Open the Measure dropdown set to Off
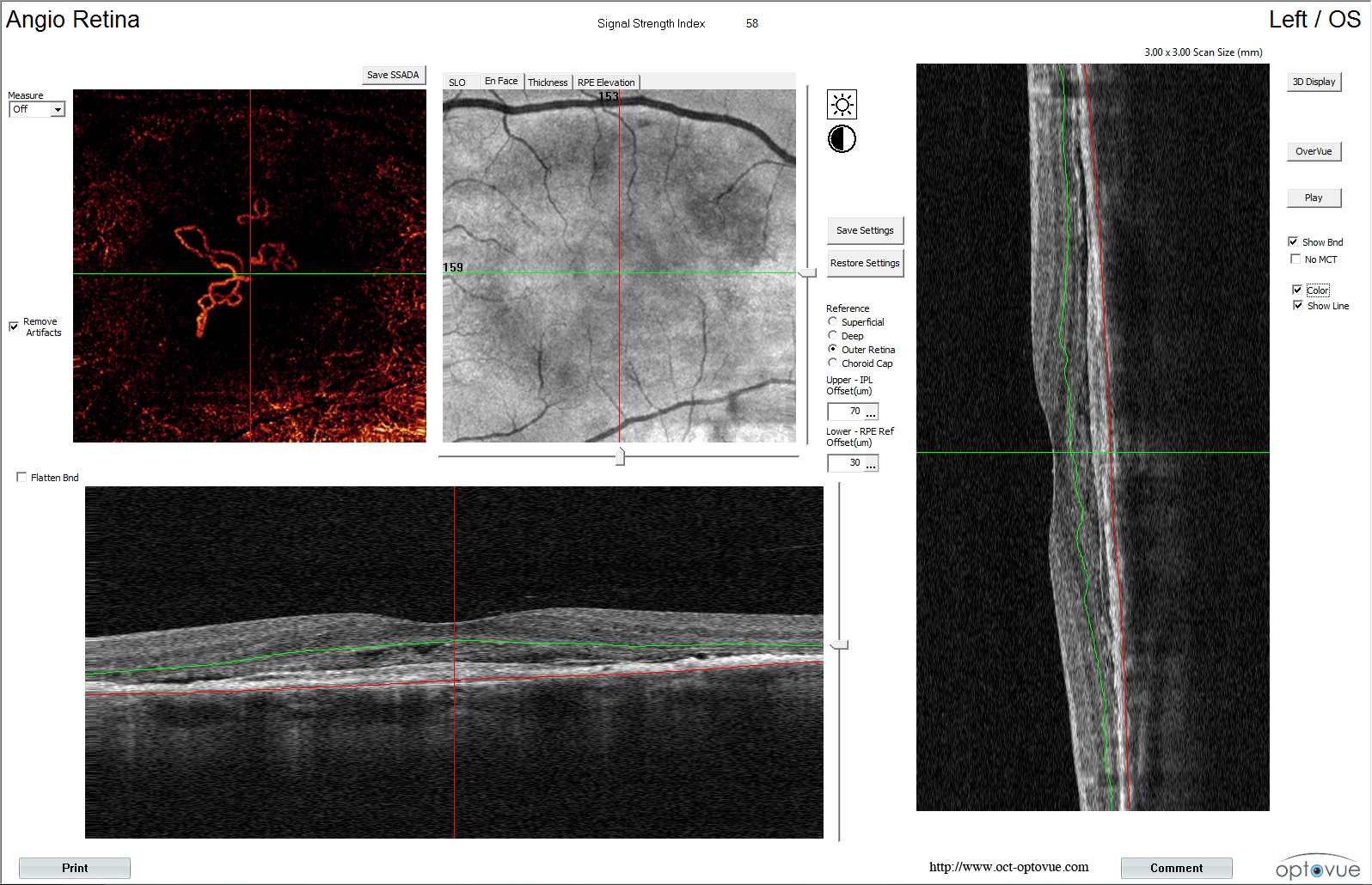 37,109
